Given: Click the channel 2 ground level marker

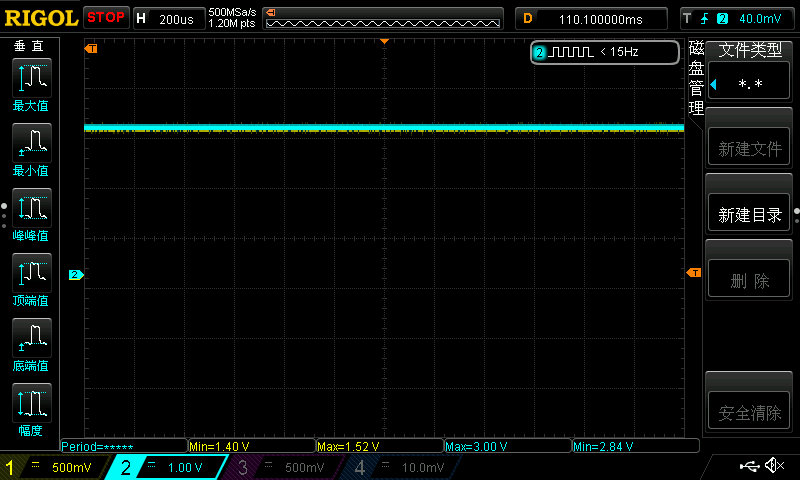Looking at the screenshot, I should click(x=76, y=275).
